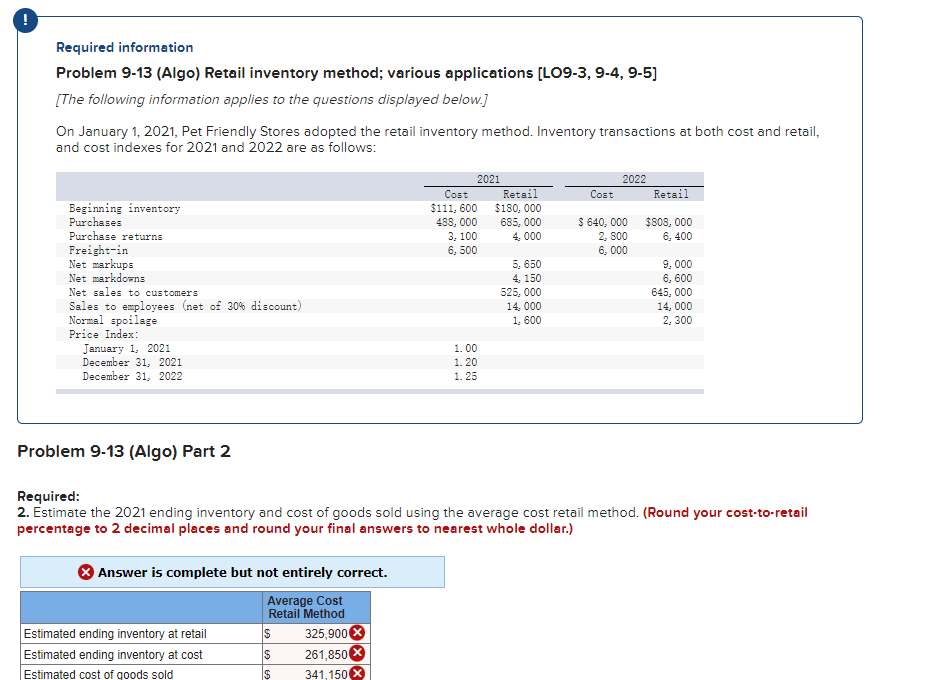Click the dollar sign beside ending inventory at cost
The width and height of the screenshot is (945, 680).
265,653
